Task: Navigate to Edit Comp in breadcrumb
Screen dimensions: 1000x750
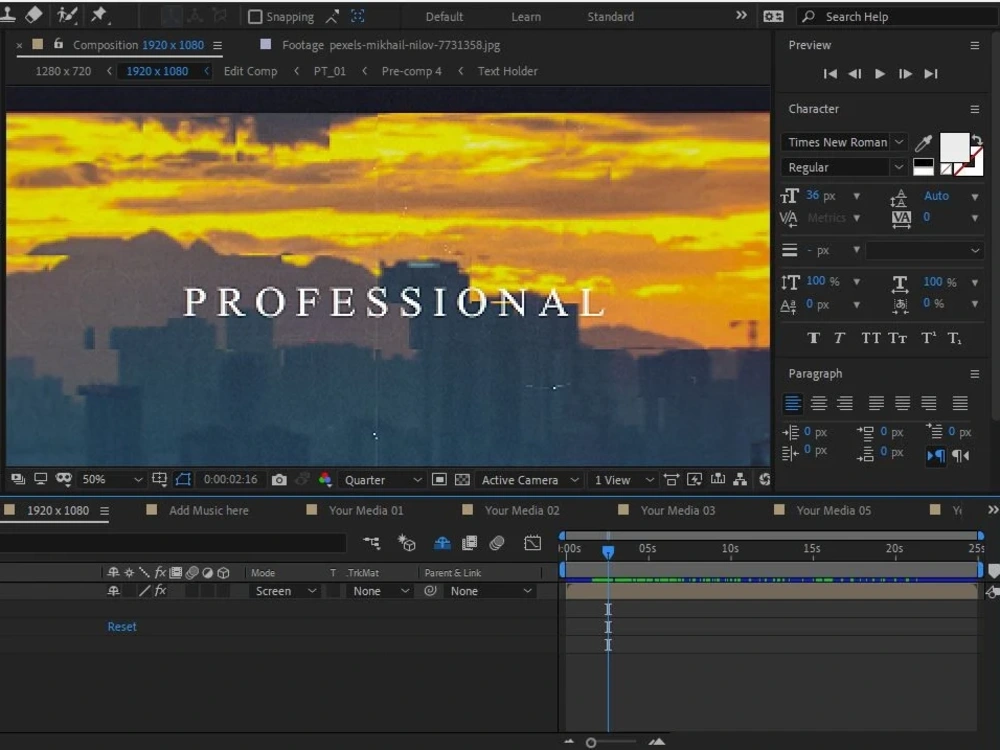Action: click(250, 71)
